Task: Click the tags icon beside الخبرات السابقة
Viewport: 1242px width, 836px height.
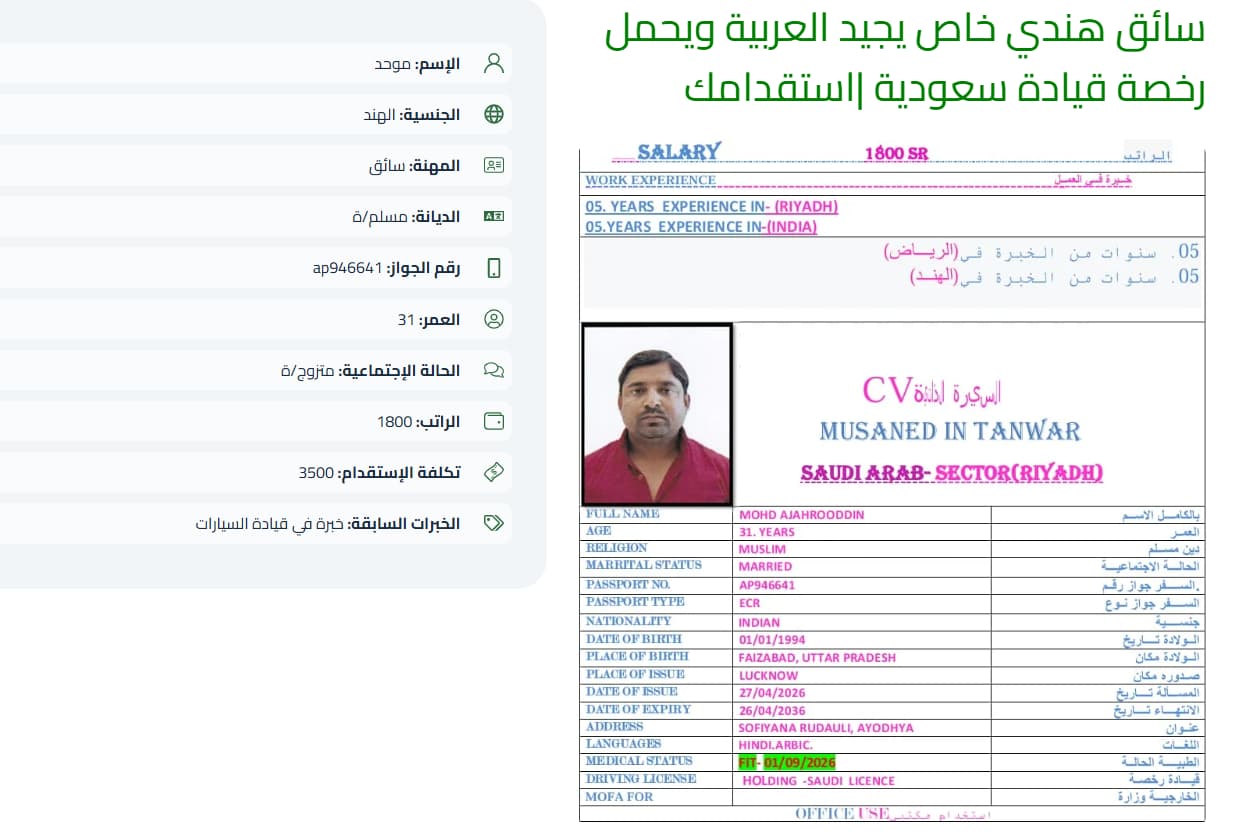Action: tap(494, 524)
